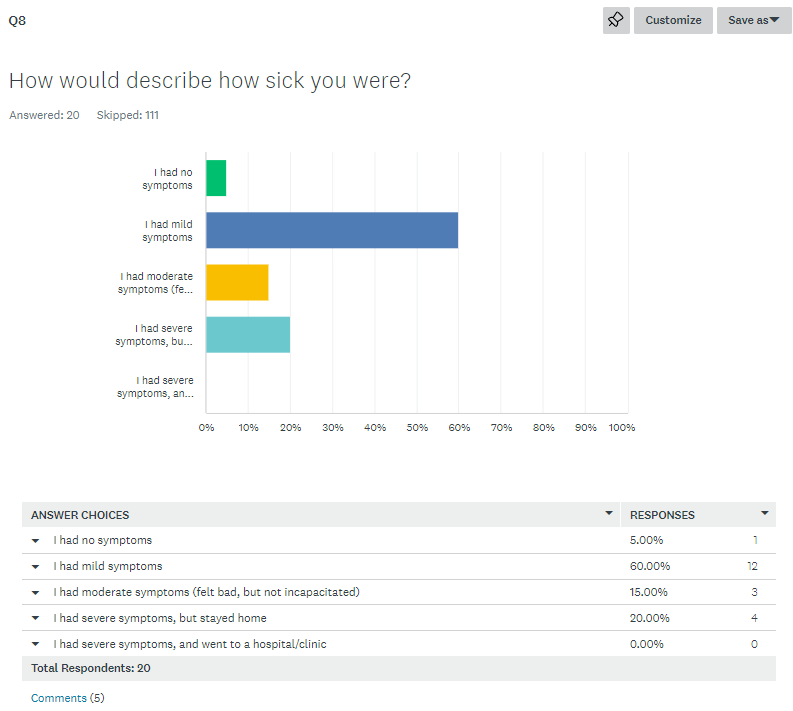Expand the 'I had mild symptoms' row arrow
Screen dimensions: 793x711
tap(35, 567)
